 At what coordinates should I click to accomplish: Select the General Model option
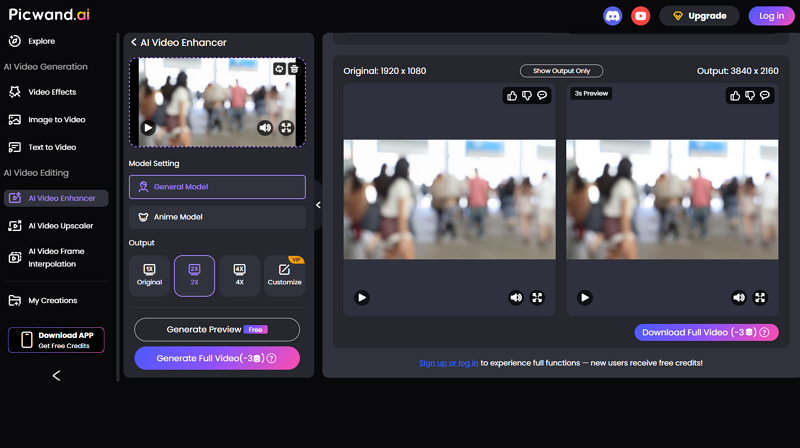pyautogui.click(x=217, y=187)
